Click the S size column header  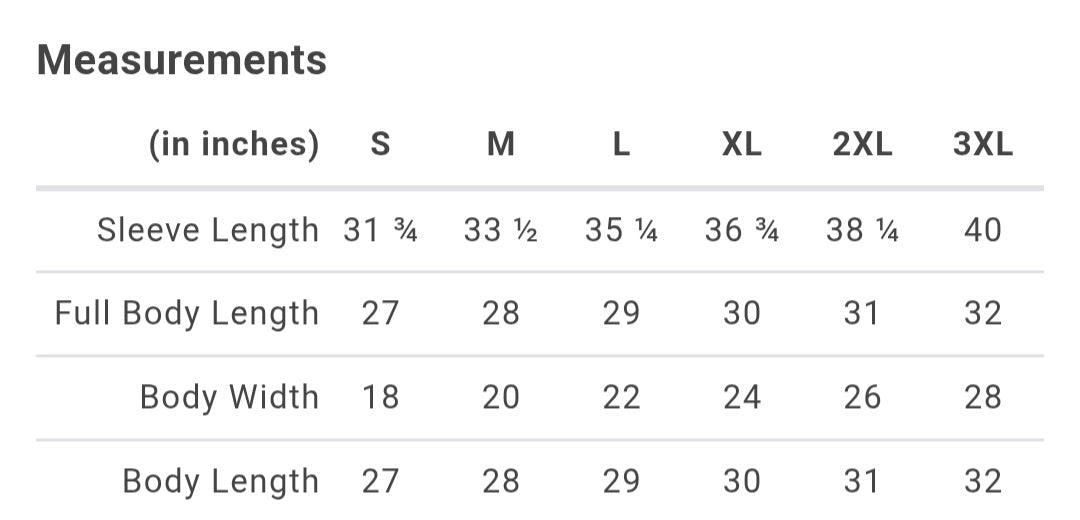pos(380,145)
